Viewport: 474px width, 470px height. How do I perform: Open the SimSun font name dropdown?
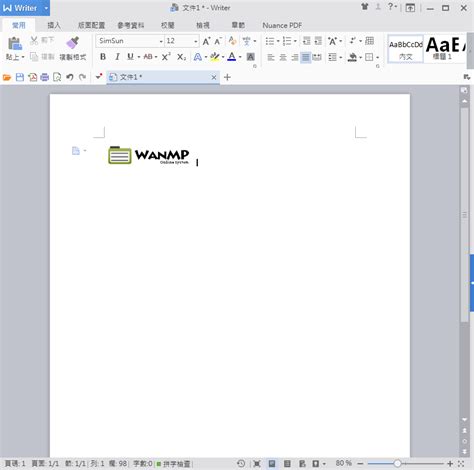click(x=161, y=41)
